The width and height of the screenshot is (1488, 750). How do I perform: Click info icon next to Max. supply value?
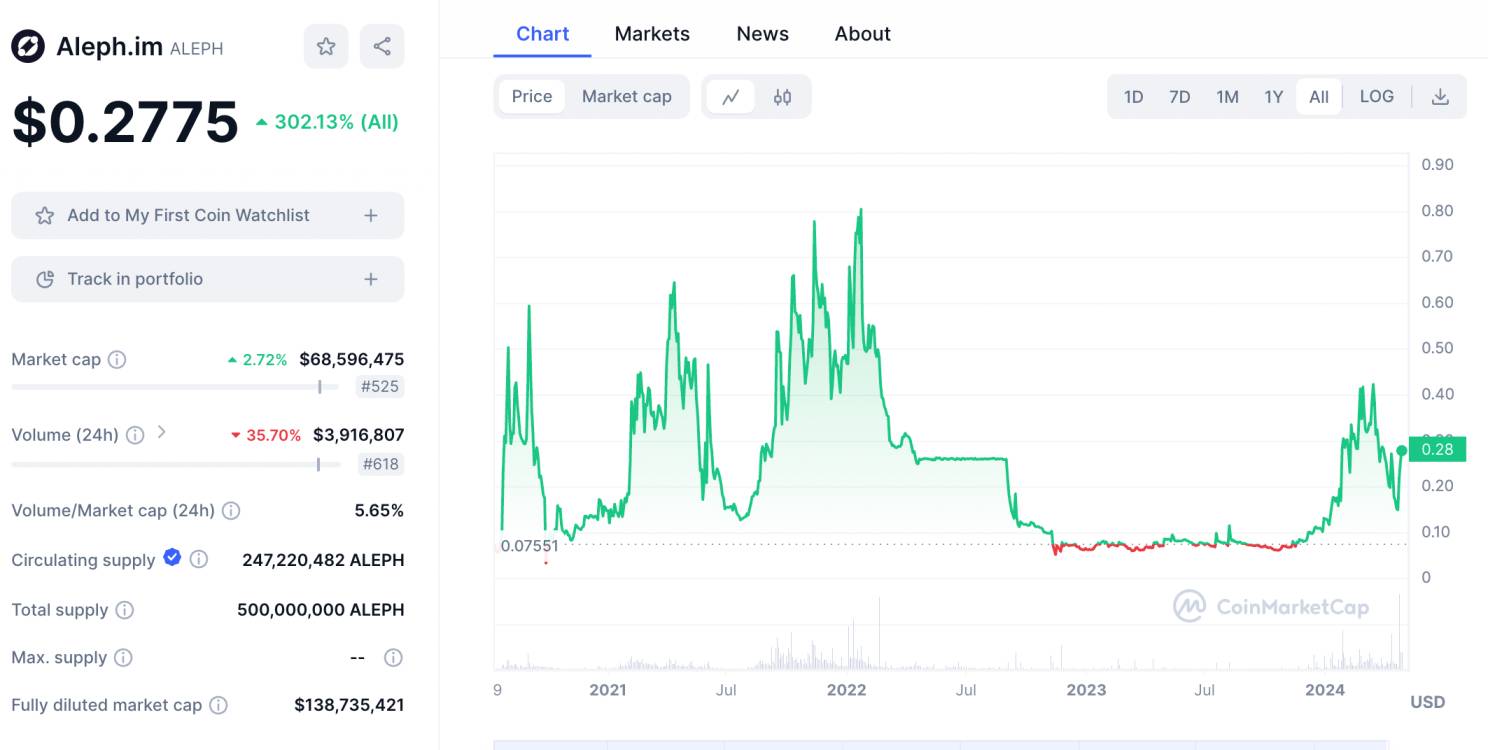point(394,658)
